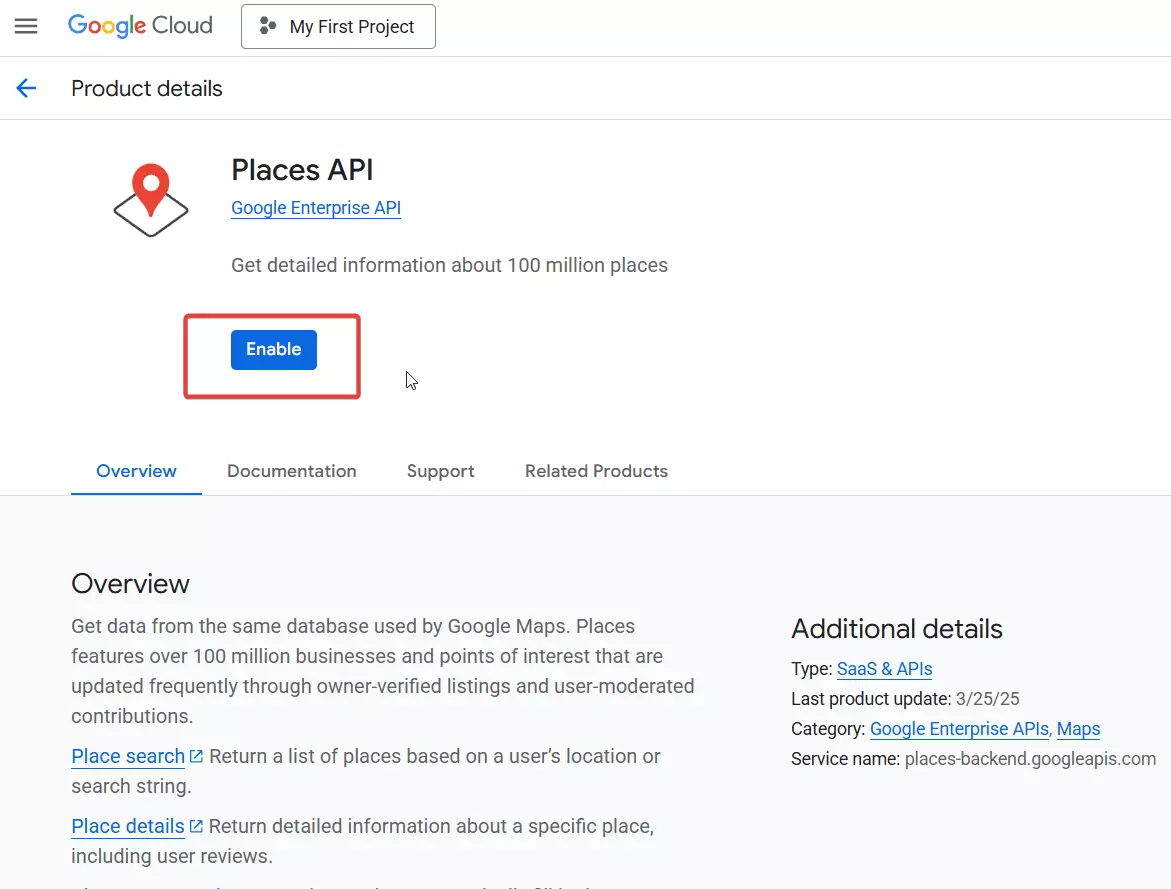Click the Places API title heading
1171x889 pixels.
pos(302,170)
